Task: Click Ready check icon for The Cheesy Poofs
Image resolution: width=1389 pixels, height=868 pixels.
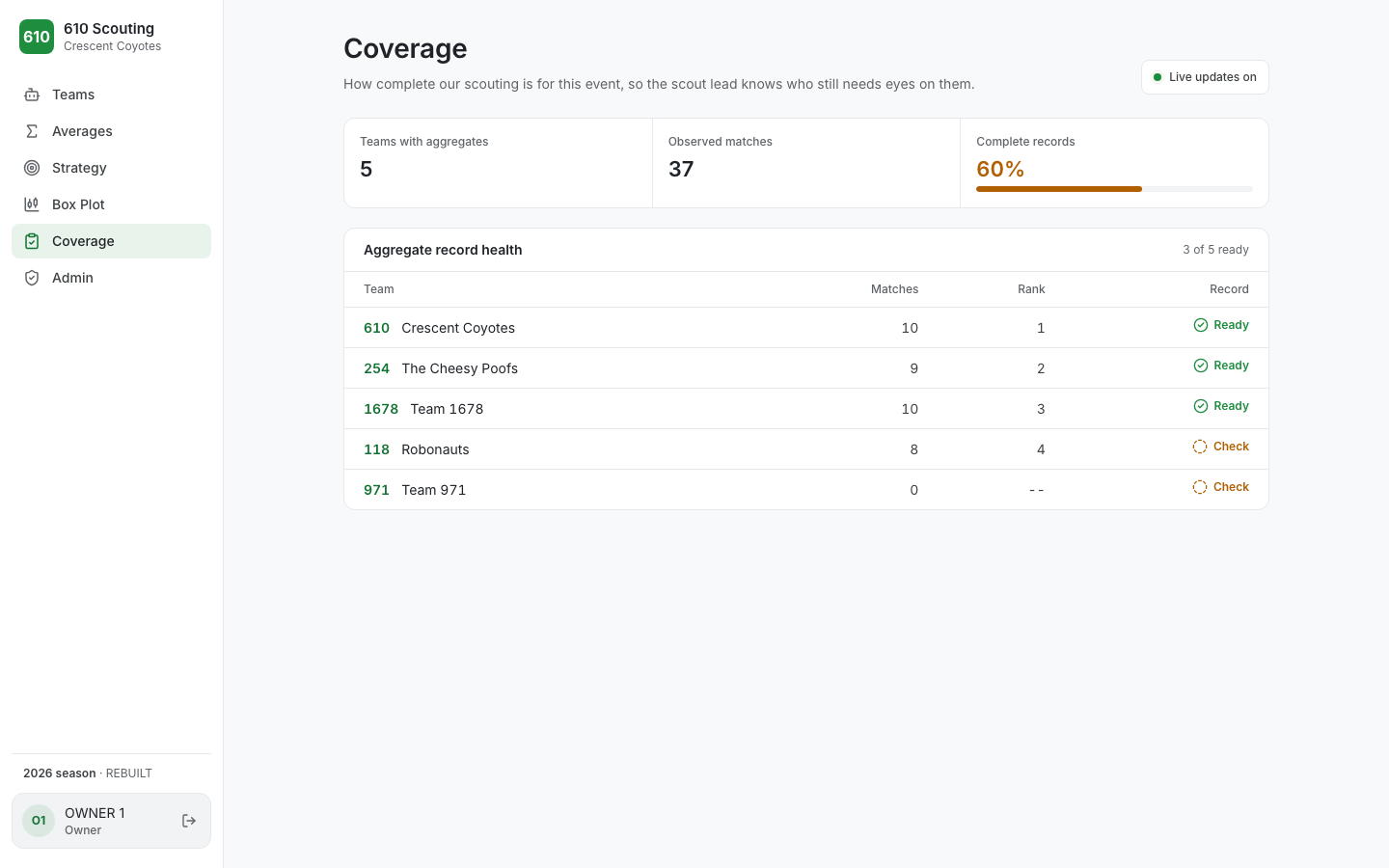Action: coord(1201,366)
